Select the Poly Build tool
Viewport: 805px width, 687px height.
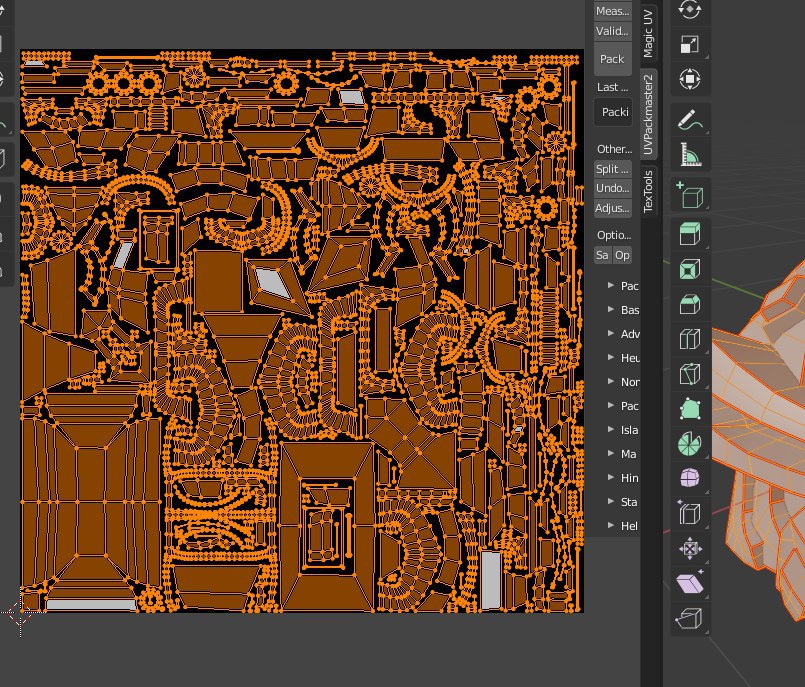pos(689,409)
